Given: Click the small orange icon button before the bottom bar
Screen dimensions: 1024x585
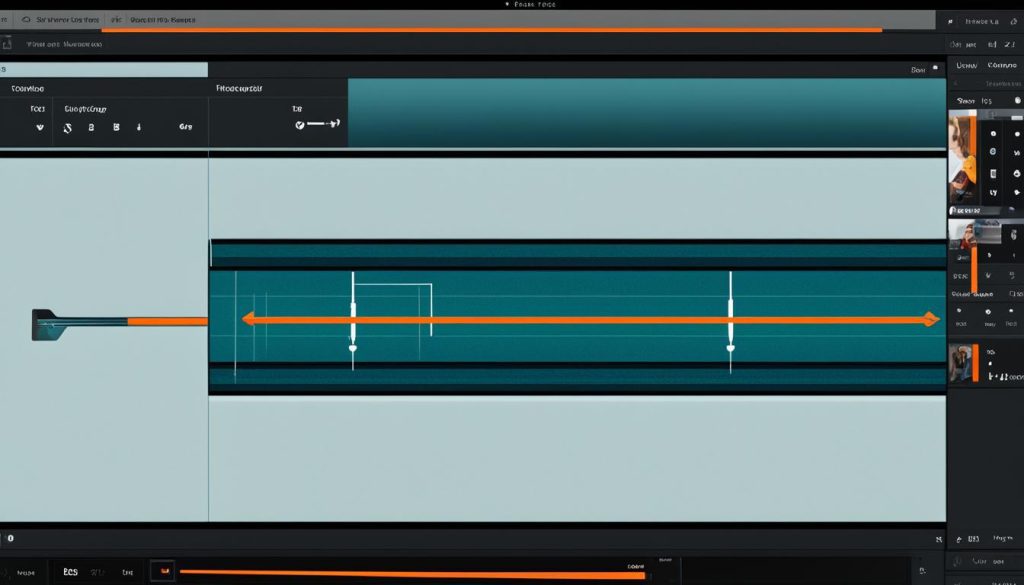Looking at the screenshot, I should pyautogui.click(x=163, y=571).
